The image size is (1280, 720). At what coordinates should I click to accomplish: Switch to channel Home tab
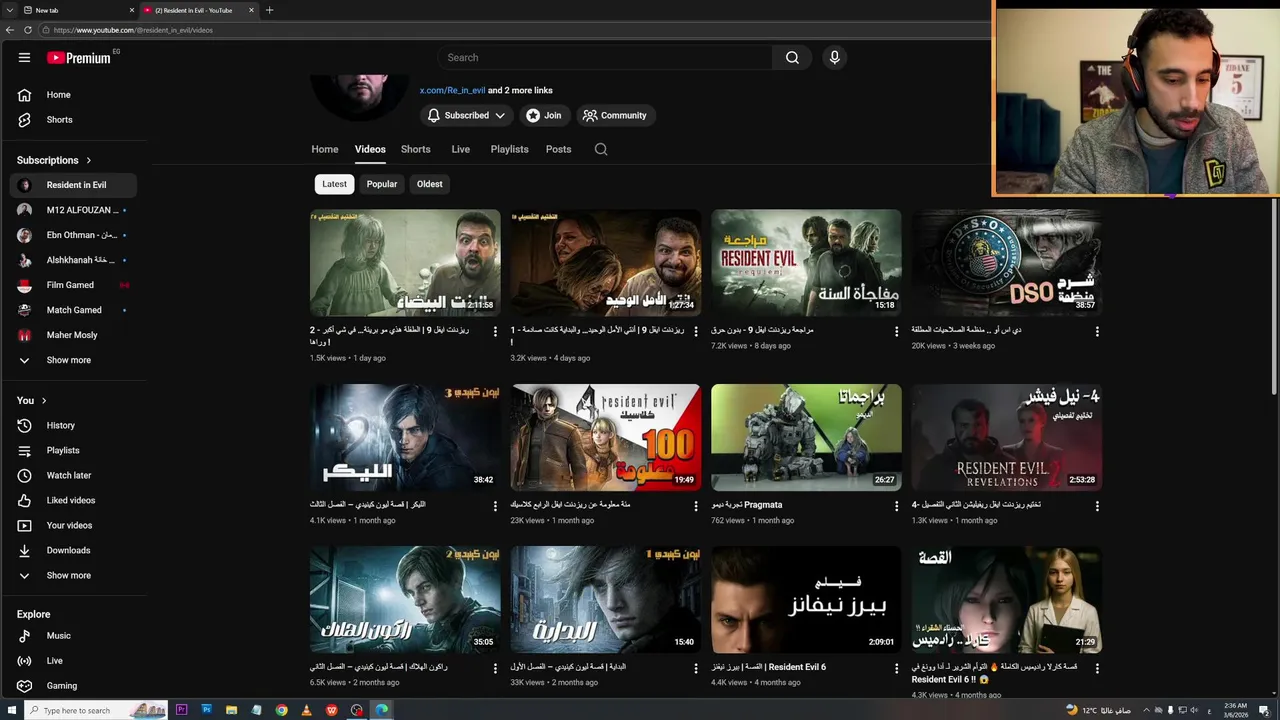pyautogui.click(x=324, y=149)
